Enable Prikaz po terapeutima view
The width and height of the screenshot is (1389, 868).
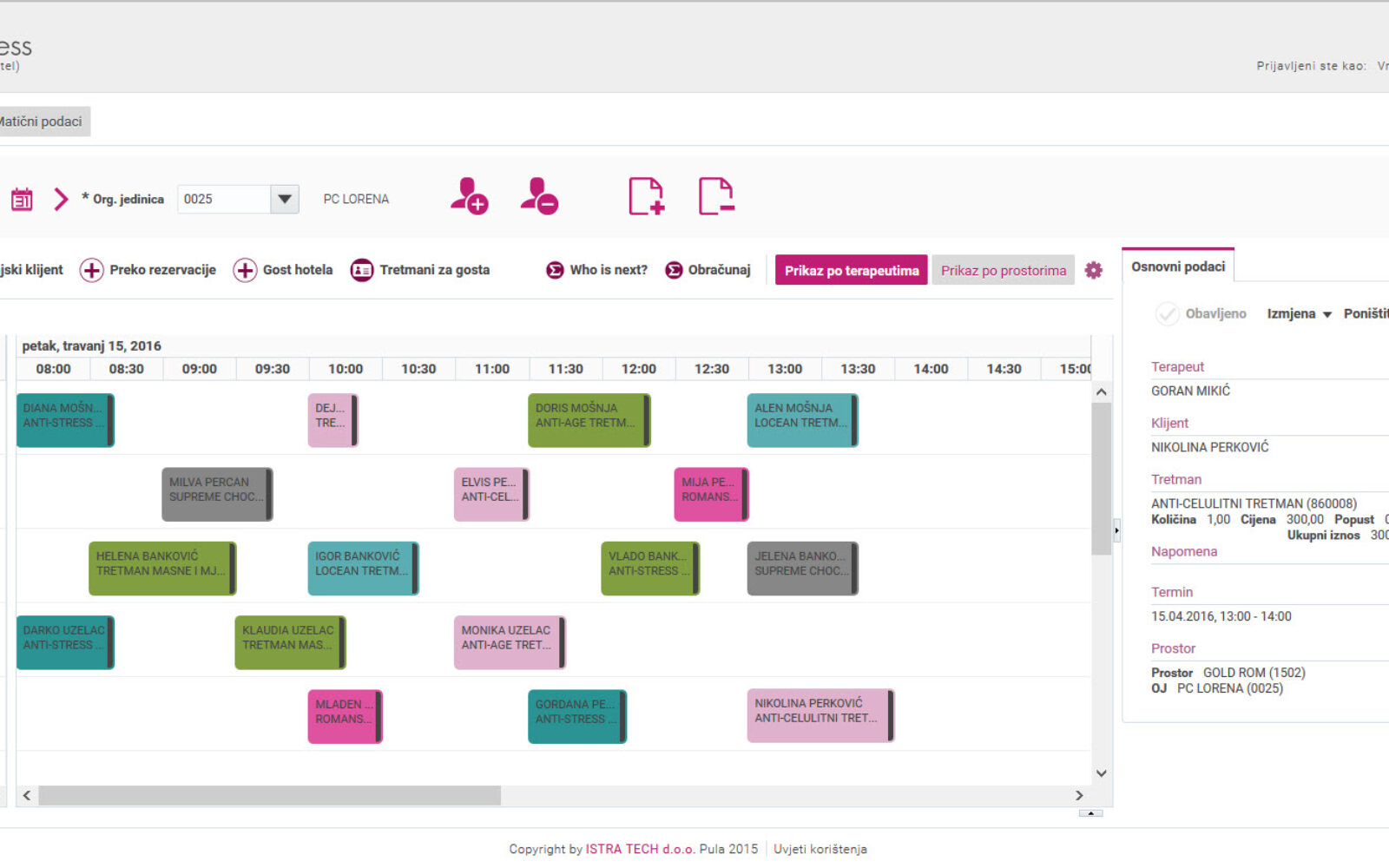point(851,271)
